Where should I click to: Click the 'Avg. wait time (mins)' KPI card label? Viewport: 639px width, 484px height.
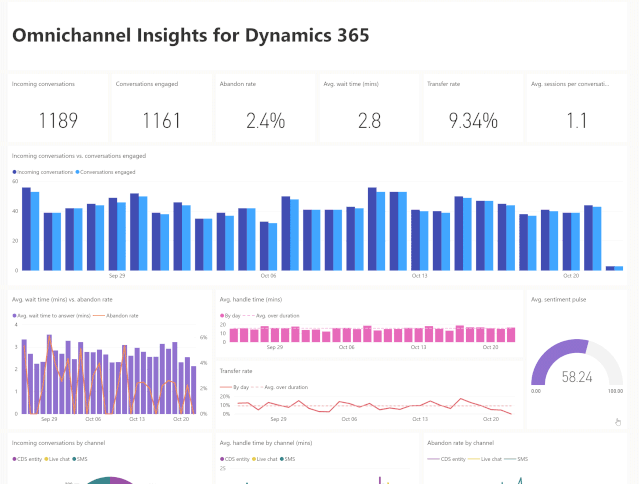coord(351,84)
